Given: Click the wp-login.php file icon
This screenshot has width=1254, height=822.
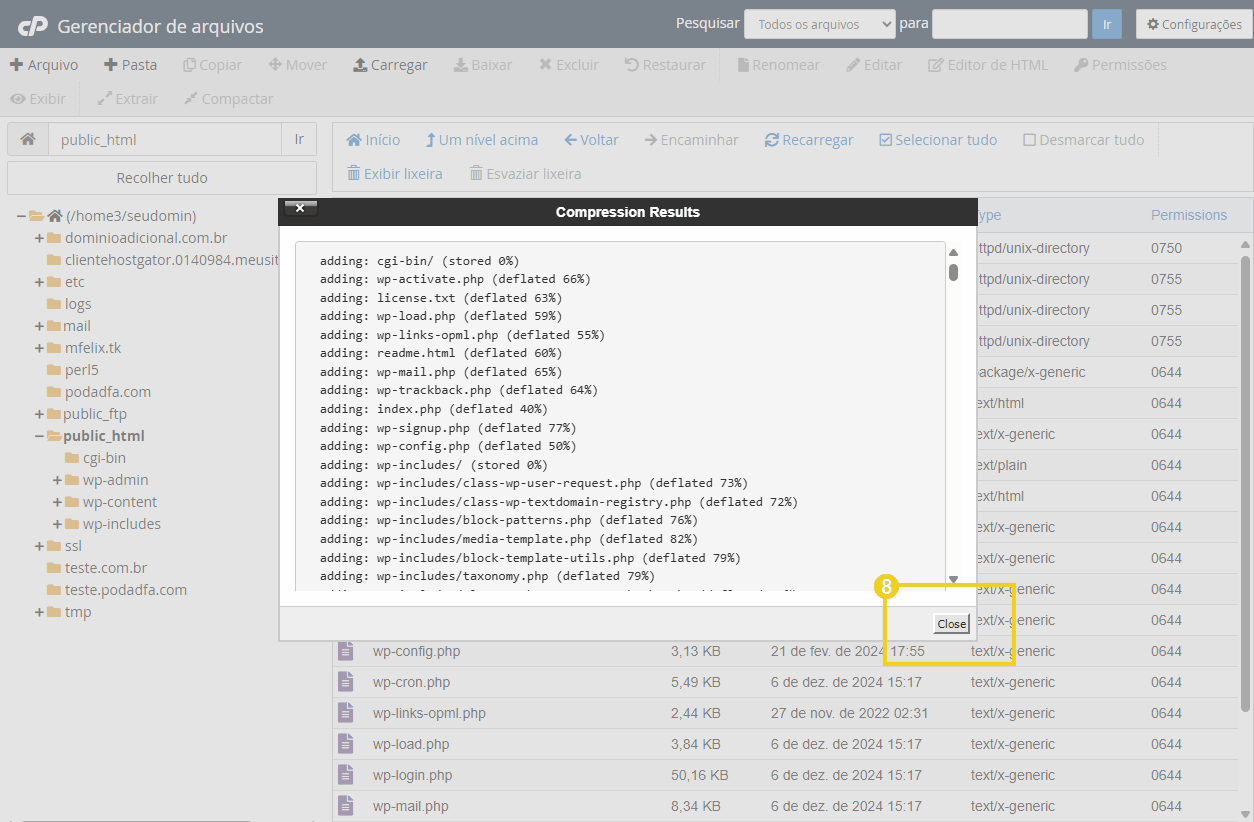Looking at the screenshot, I should 346,775.
